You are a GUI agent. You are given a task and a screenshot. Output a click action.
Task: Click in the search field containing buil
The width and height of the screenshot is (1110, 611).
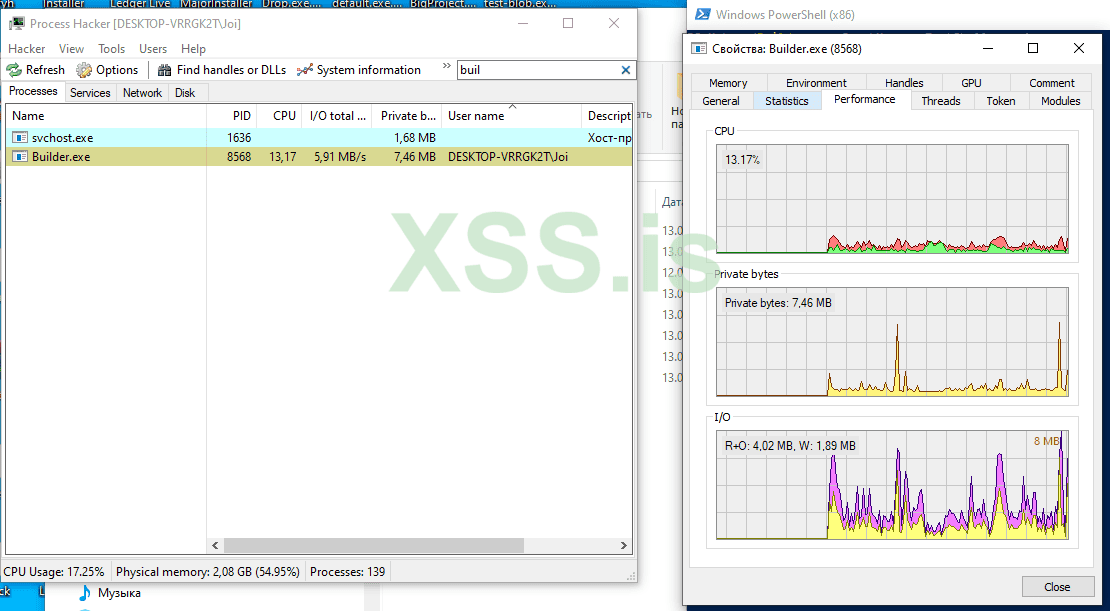click(538, 70)
